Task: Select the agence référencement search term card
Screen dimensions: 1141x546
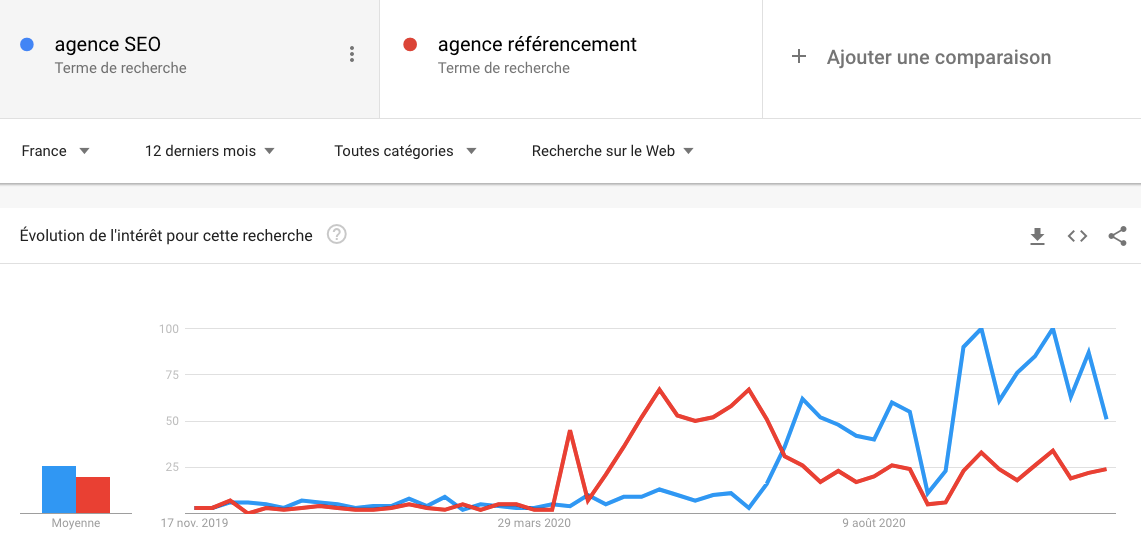Action: (571, 59)
